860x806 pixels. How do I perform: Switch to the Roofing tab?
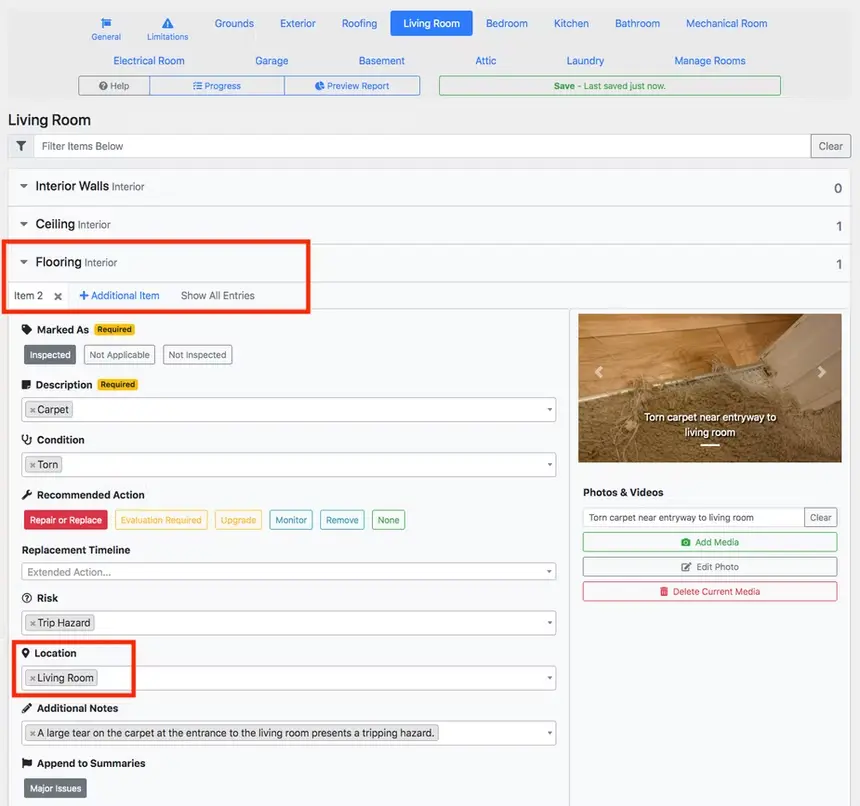[359, 24]
